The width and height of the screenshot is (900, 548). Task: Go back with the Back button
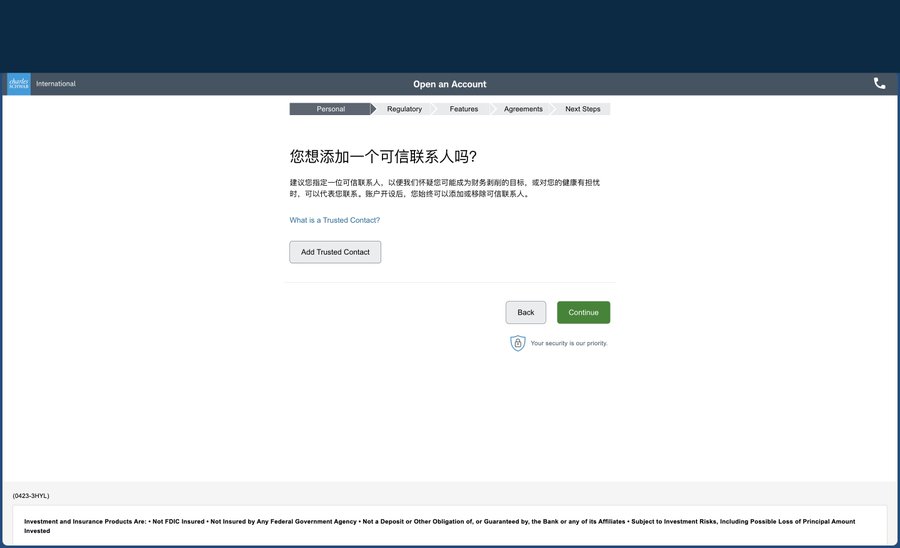click(526, 313)
